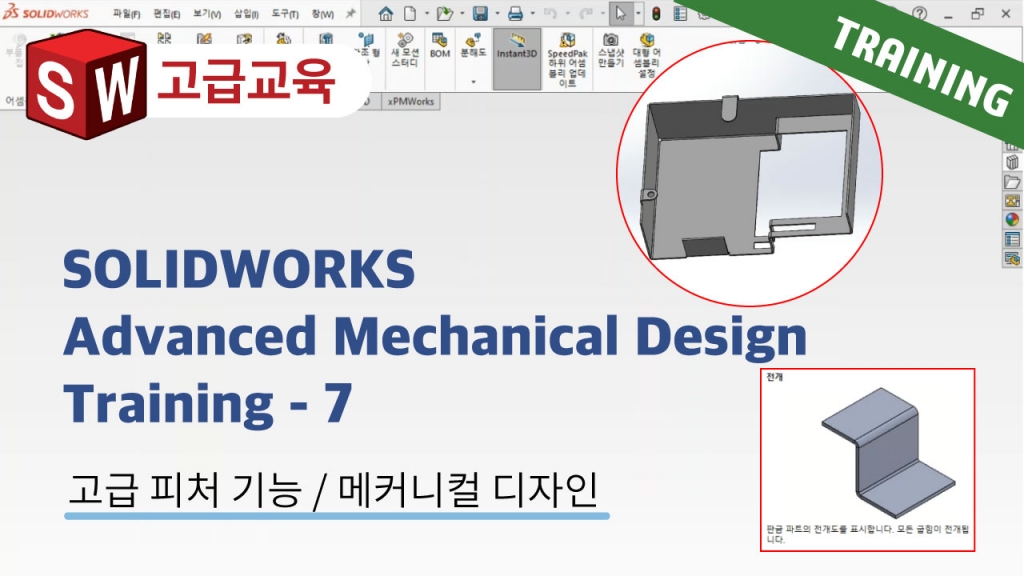Viewport: 1024px width, 576px height.
Task: Expand the Select tool dropdown arrow
Action: pyautogui.click(x=638, y=13)
